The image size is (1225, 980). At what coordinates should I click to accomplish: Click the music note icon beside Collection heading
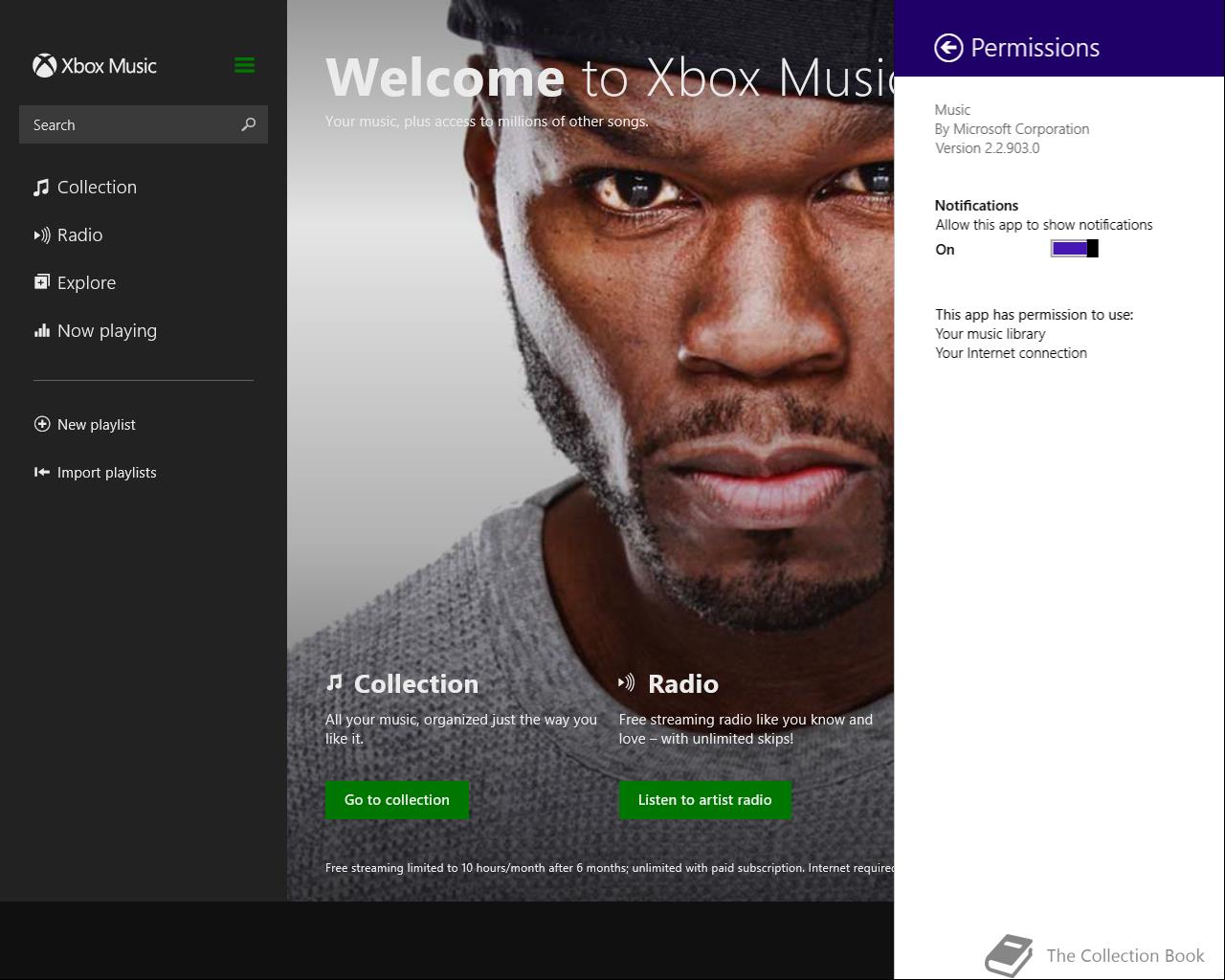pyautogui.click(x=334, y=682)
